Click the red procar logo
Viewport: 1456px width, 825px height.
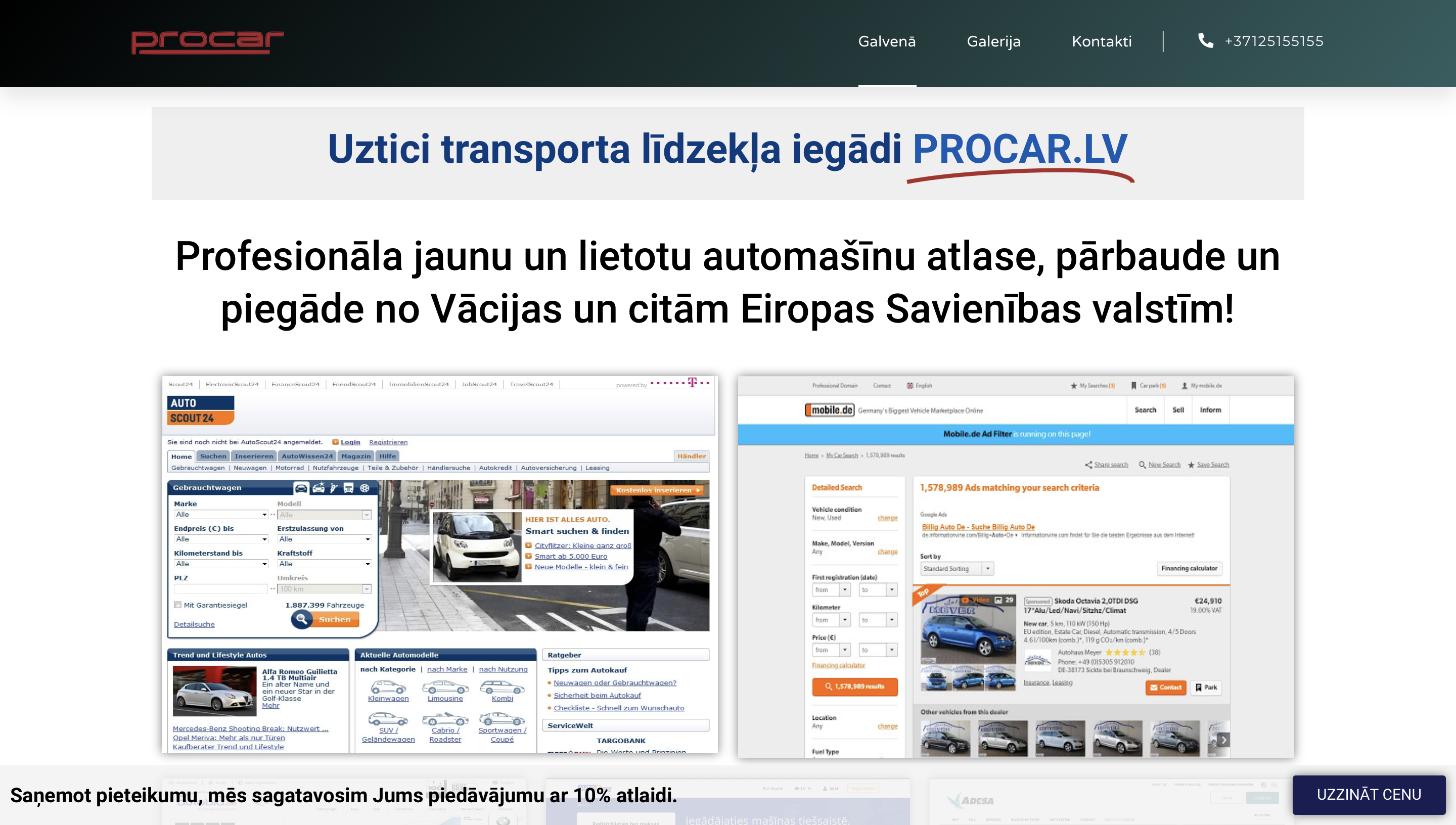click(207, 42)
